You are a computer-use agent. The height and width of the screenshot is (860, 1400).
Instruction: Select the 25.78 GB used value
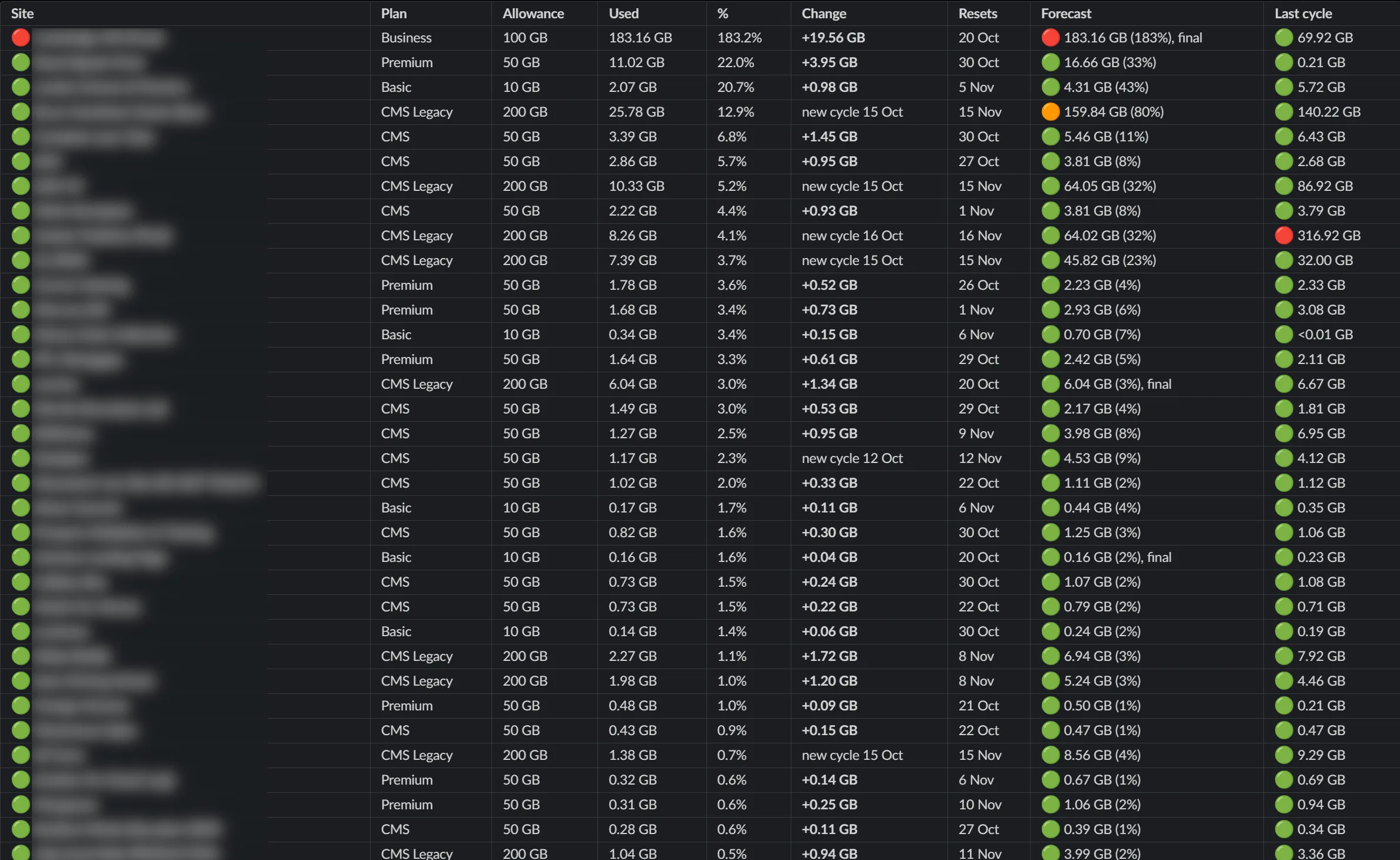click(x=636, y=112)
